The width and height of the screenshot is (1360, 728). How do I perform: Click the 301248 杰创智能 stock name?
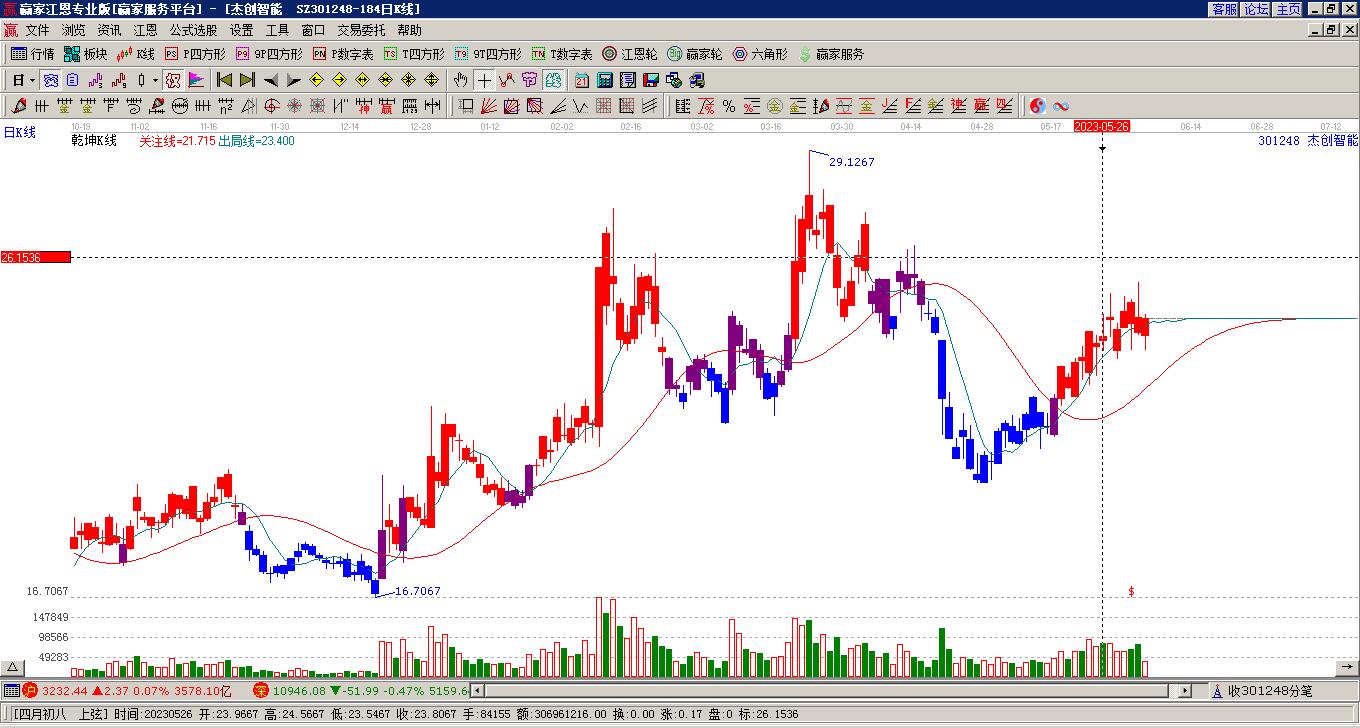coord(1308,141)
